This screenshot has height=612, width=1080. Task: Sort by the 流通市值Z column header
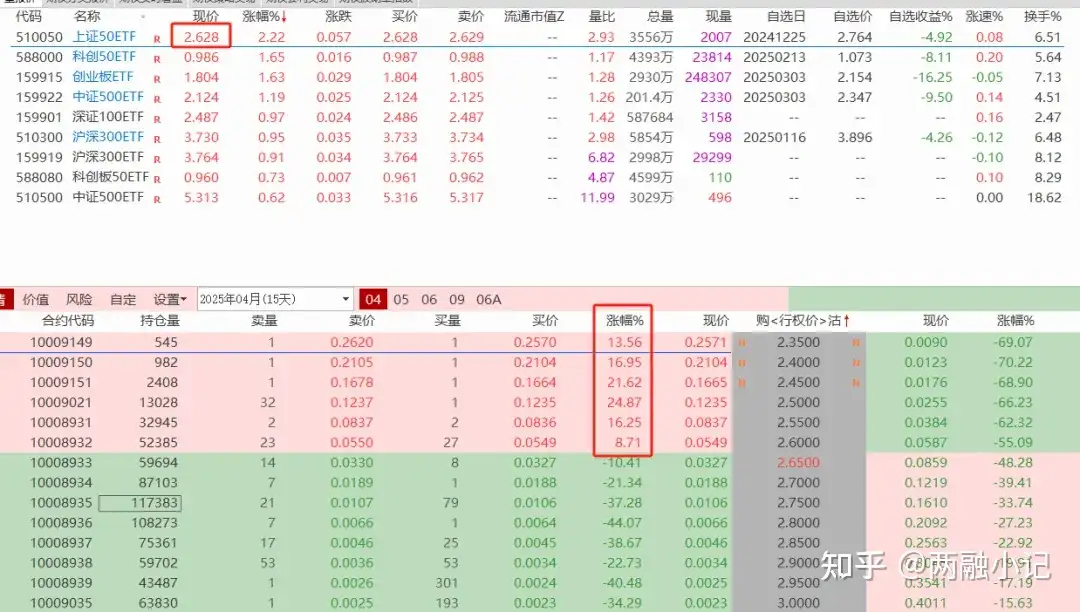[x=534, y=17]
